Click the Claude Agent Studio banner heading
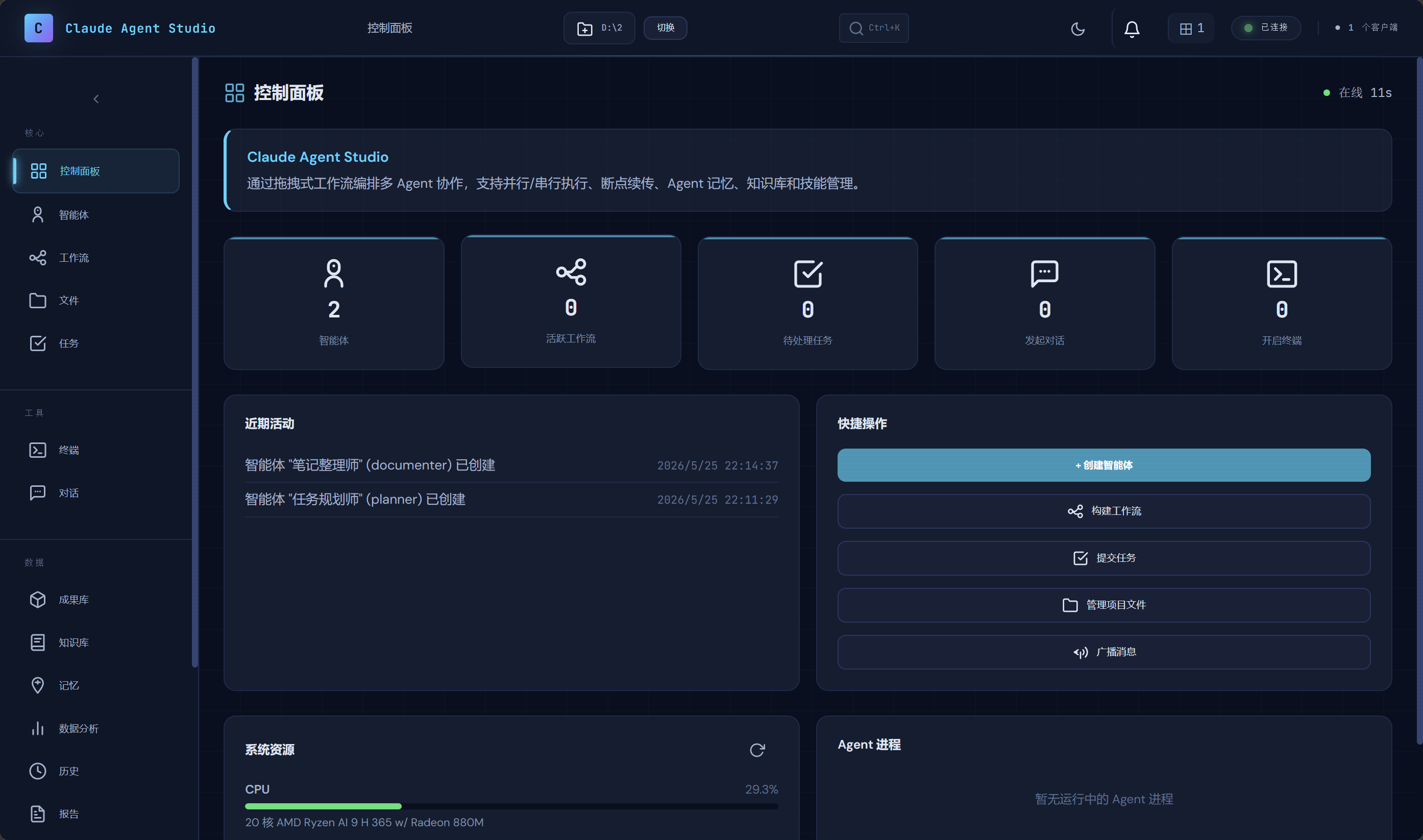The image size is (1423, 840). click(x=317, y=157)
